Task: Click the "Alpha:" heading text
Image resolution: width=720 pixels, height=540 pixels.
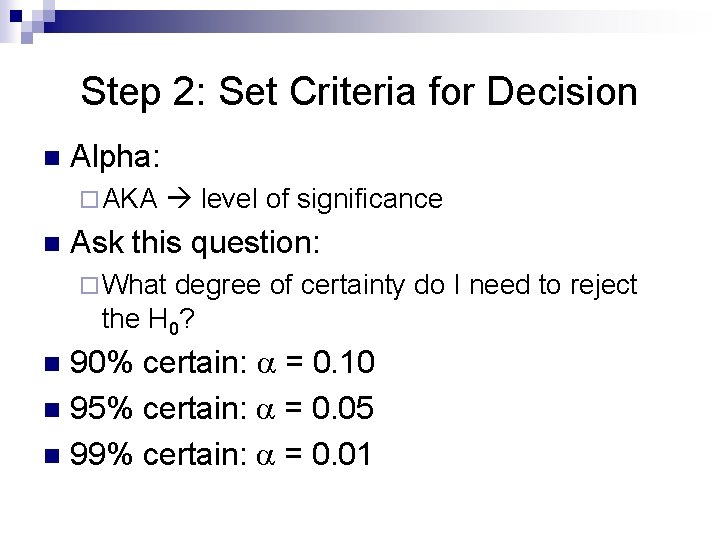Action: (x=118, y=157)
